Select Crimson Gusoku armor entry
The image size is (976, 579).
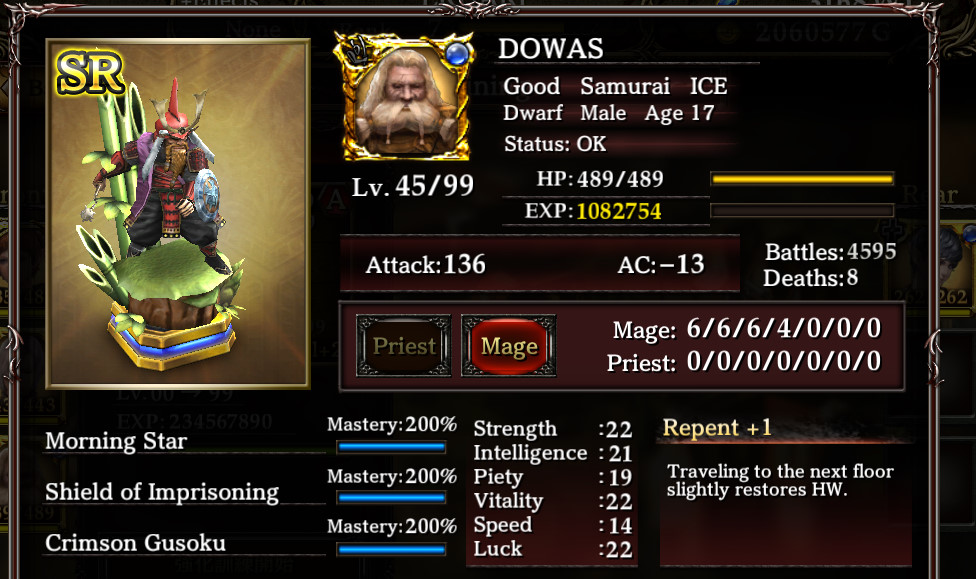click(x=135, y=543)
